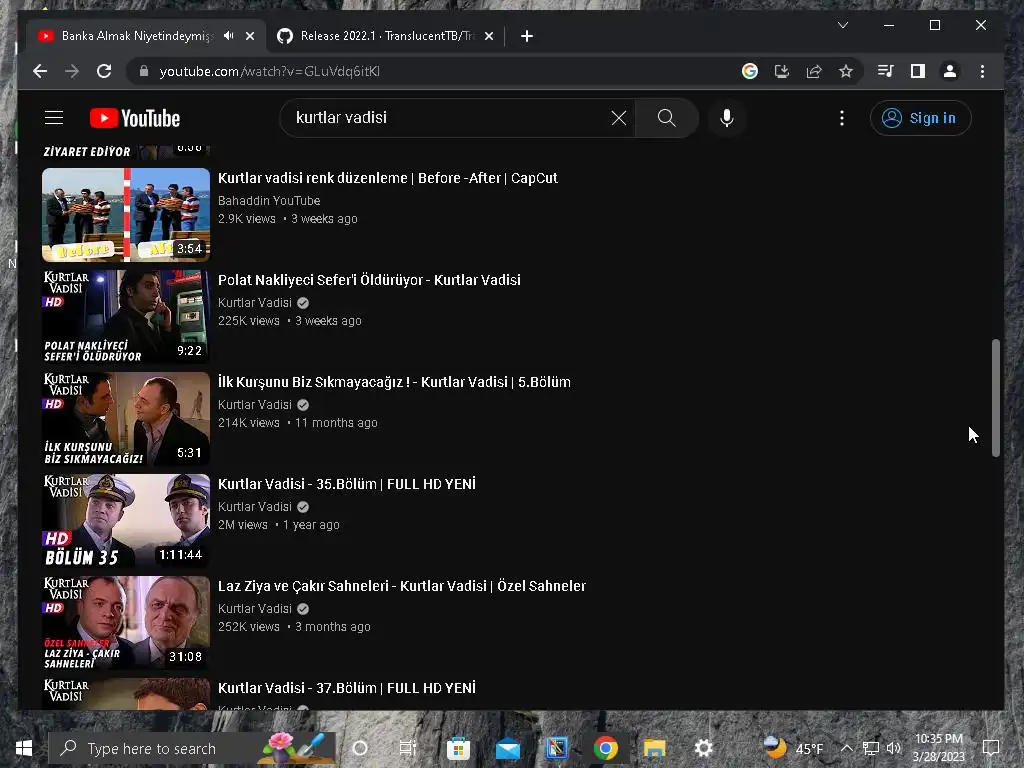Open the media controls toolbar icon
Screen dimensions: 1024x768
(886, 71)
